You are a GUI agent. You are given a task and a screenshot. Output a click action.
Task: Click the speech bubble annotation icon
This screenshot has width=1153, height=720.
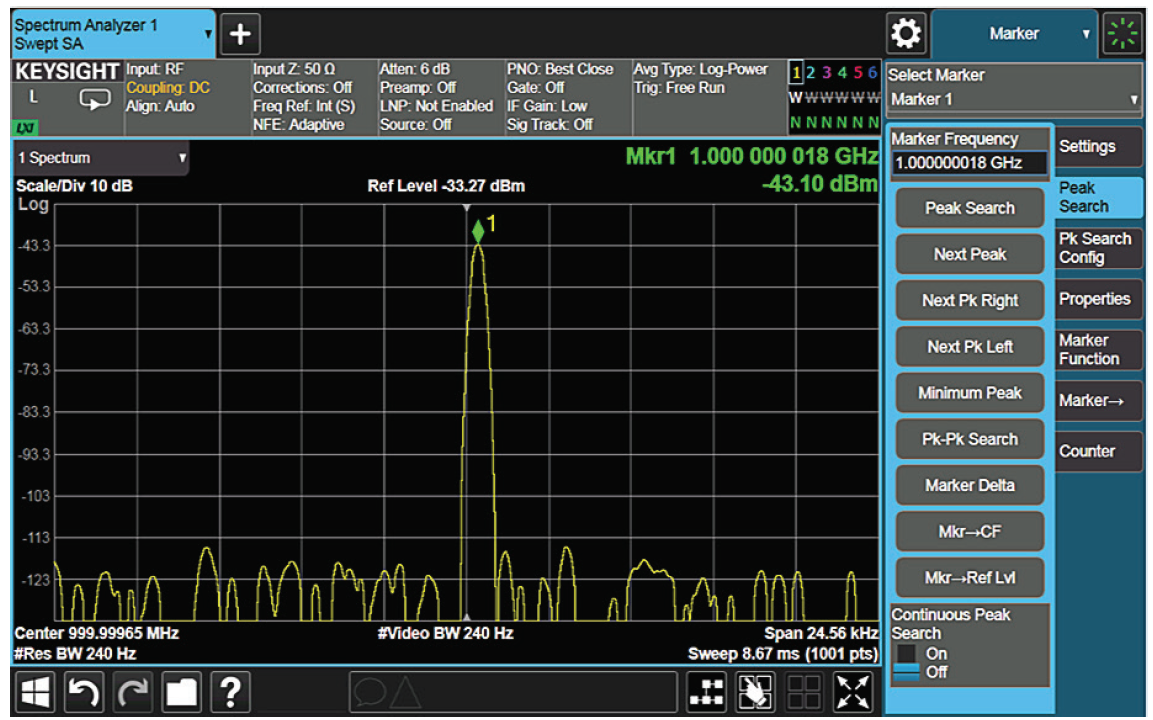coord(369,691)
